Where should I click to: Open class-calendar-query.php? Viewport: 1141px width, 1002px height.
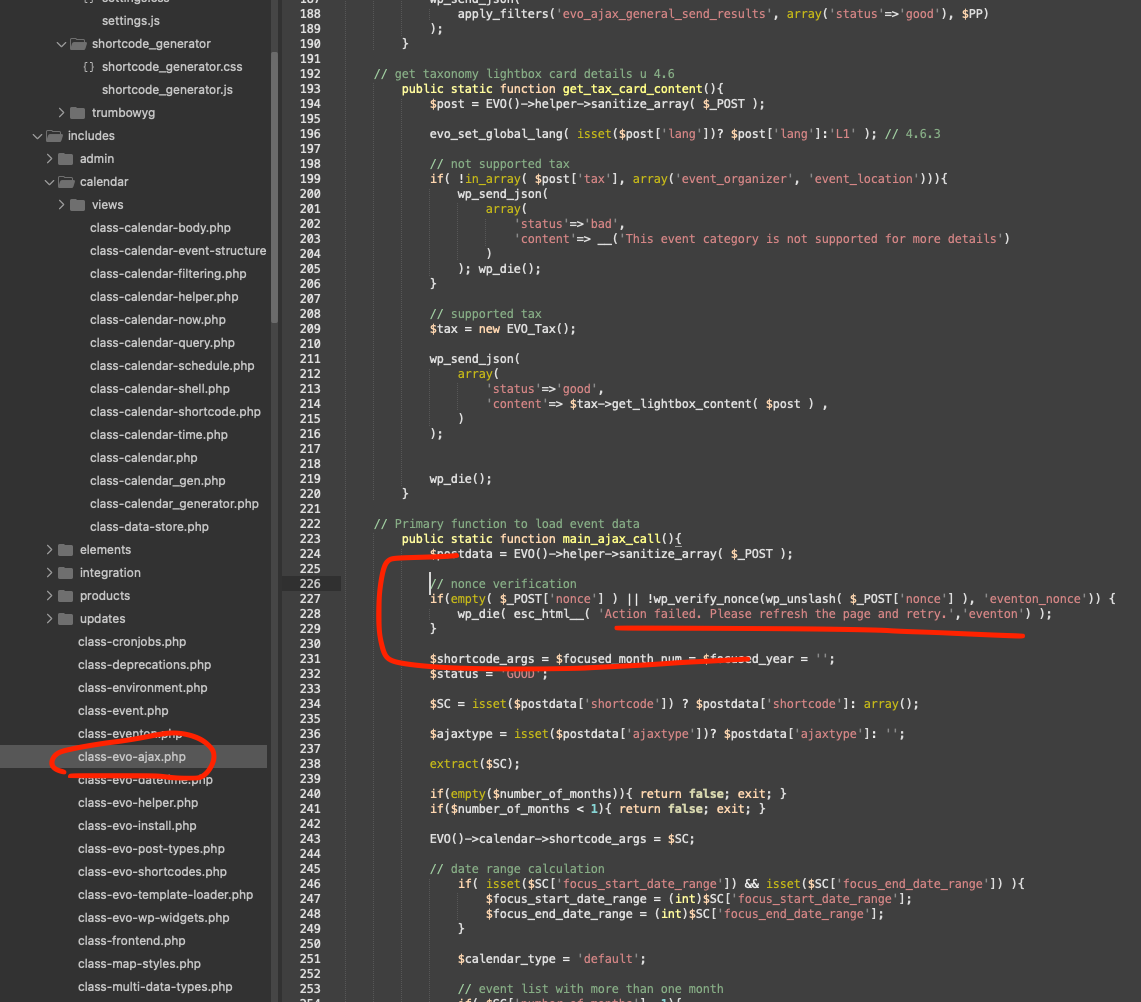(162, 343)
